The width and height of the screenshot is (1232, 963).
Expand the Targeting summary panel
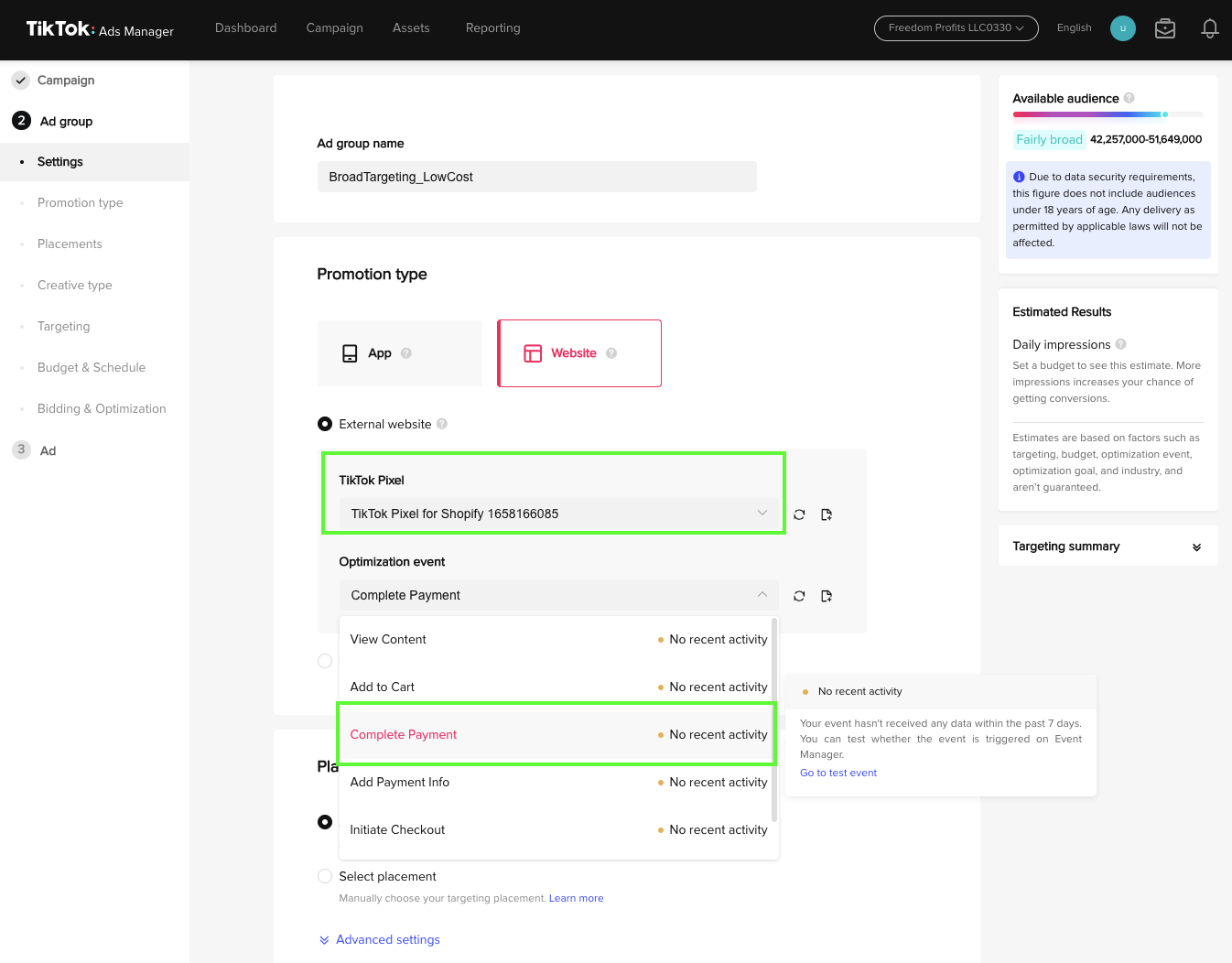(x=1108, y=546)
